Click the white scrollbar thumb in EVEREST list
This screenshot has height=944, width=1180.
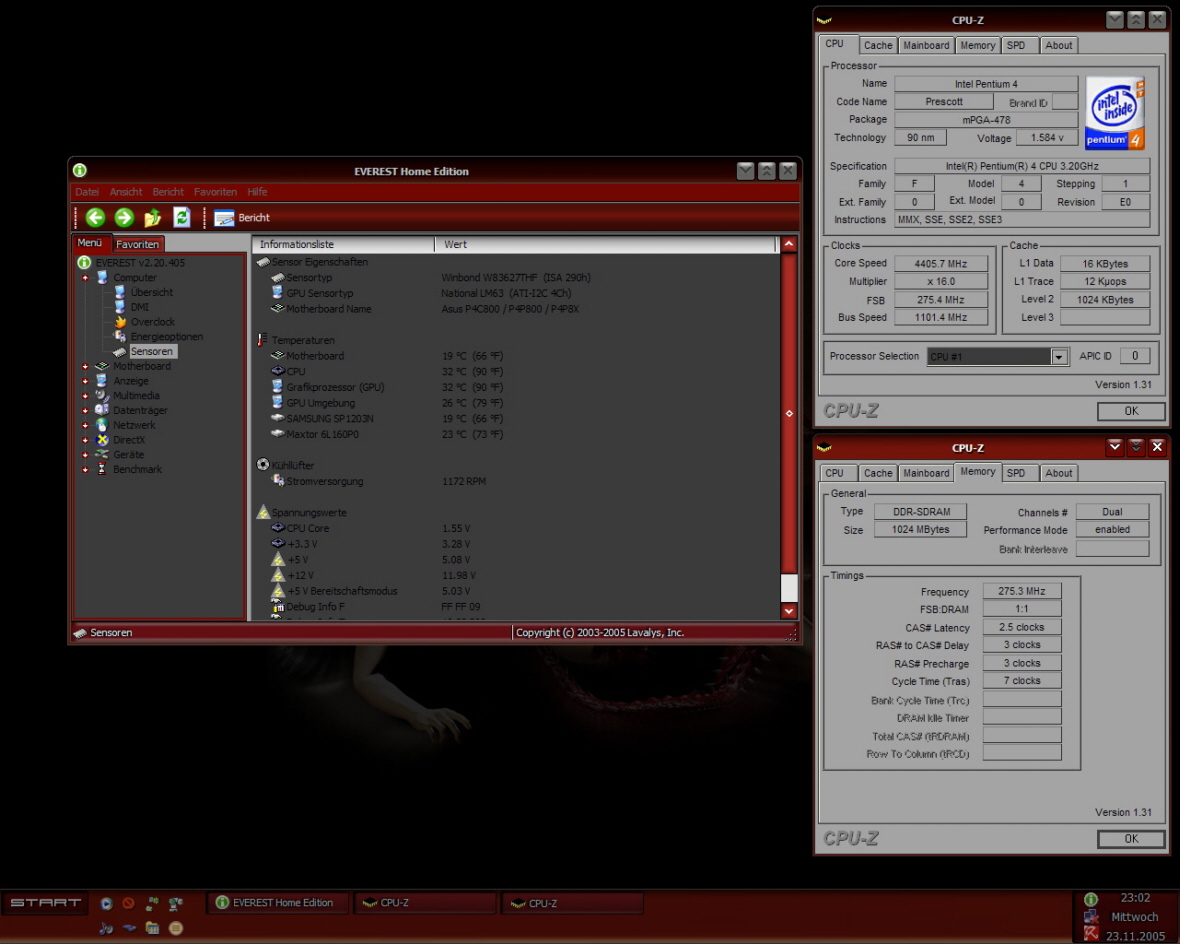pyautogui.click(x=789, y=587)
